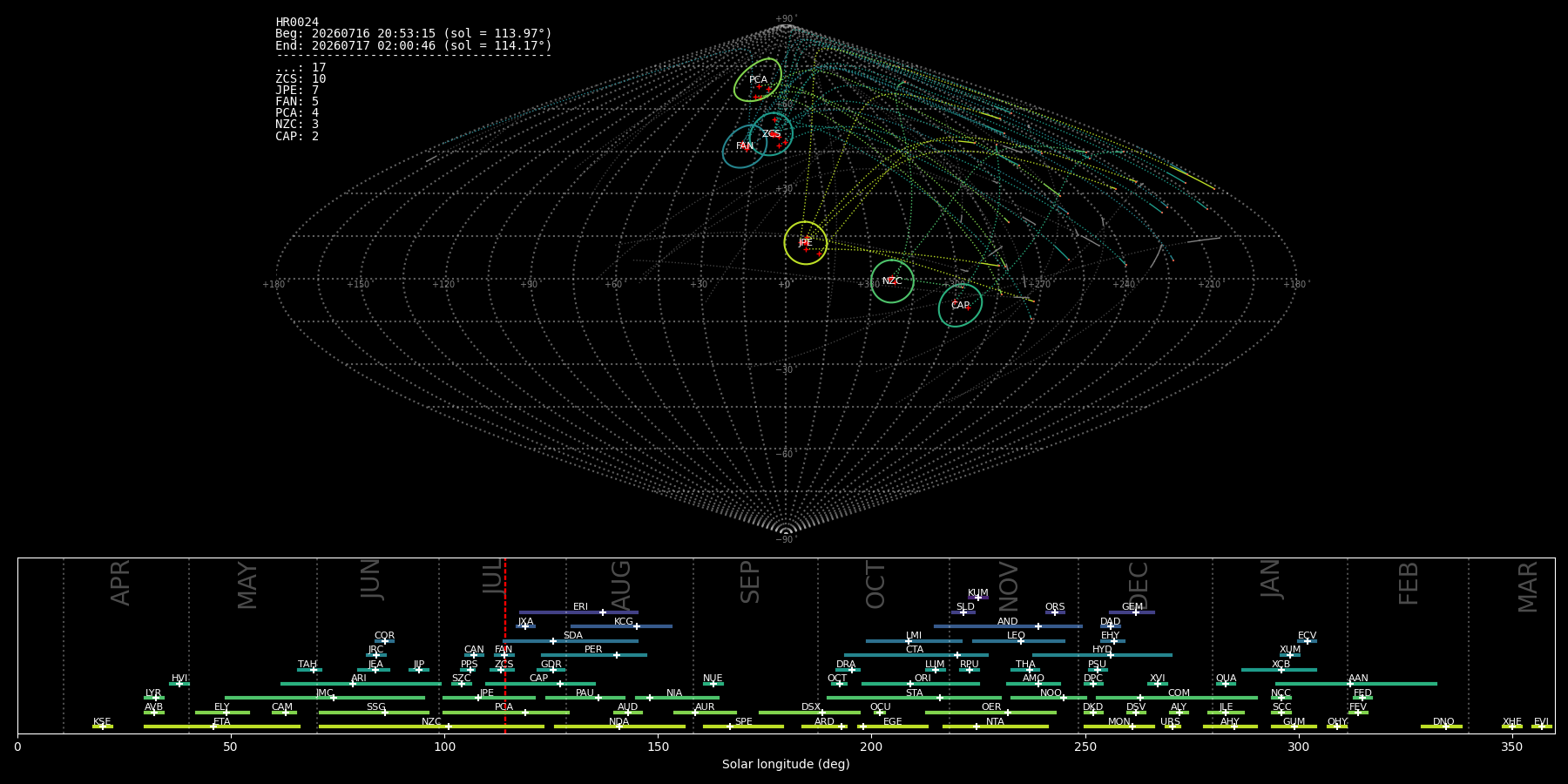Click the red dashed current-date line
1568x784 pixels.
(x=505, y=645)
